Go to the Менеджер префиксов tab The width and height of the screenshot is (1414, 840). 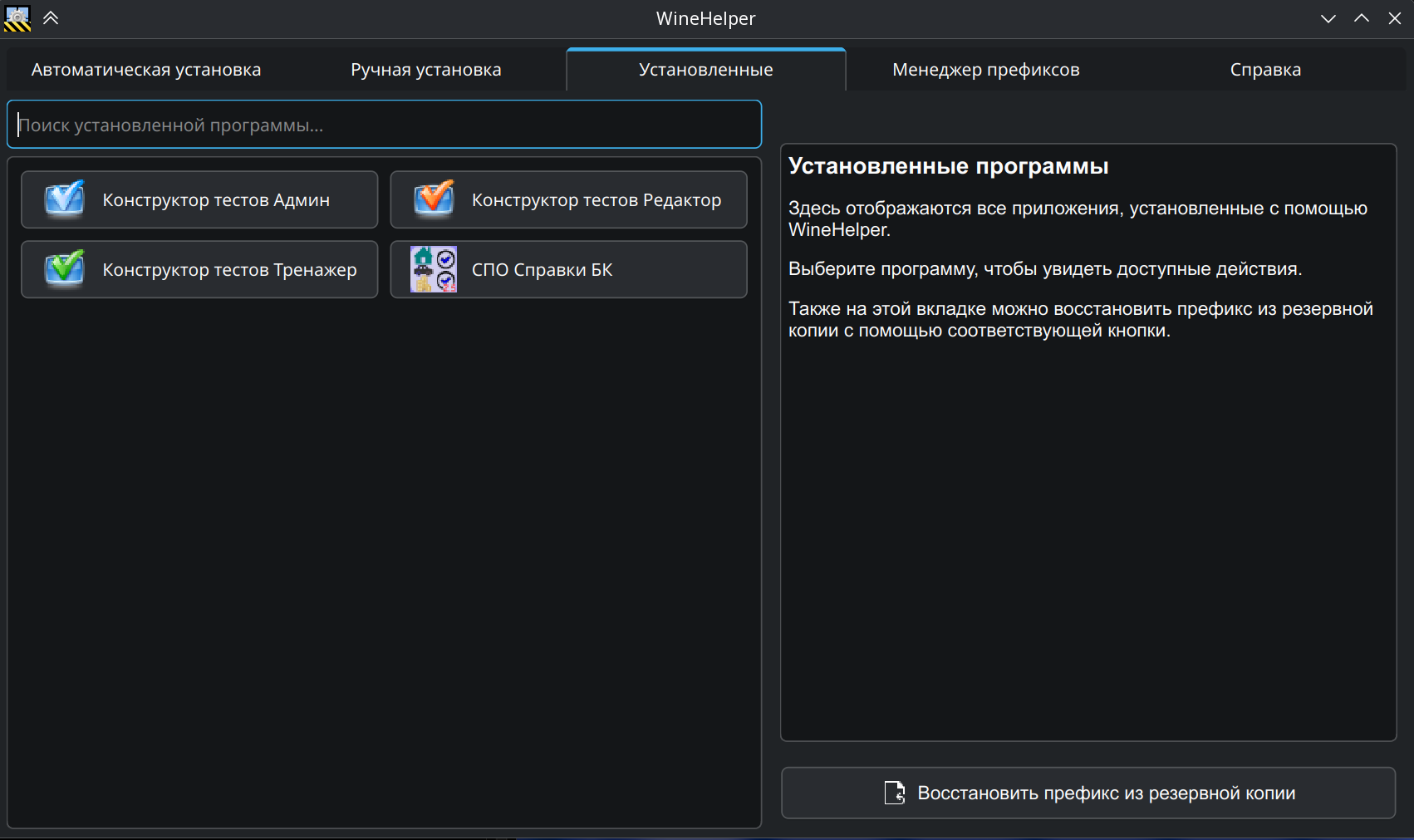[x=985, y=70]
